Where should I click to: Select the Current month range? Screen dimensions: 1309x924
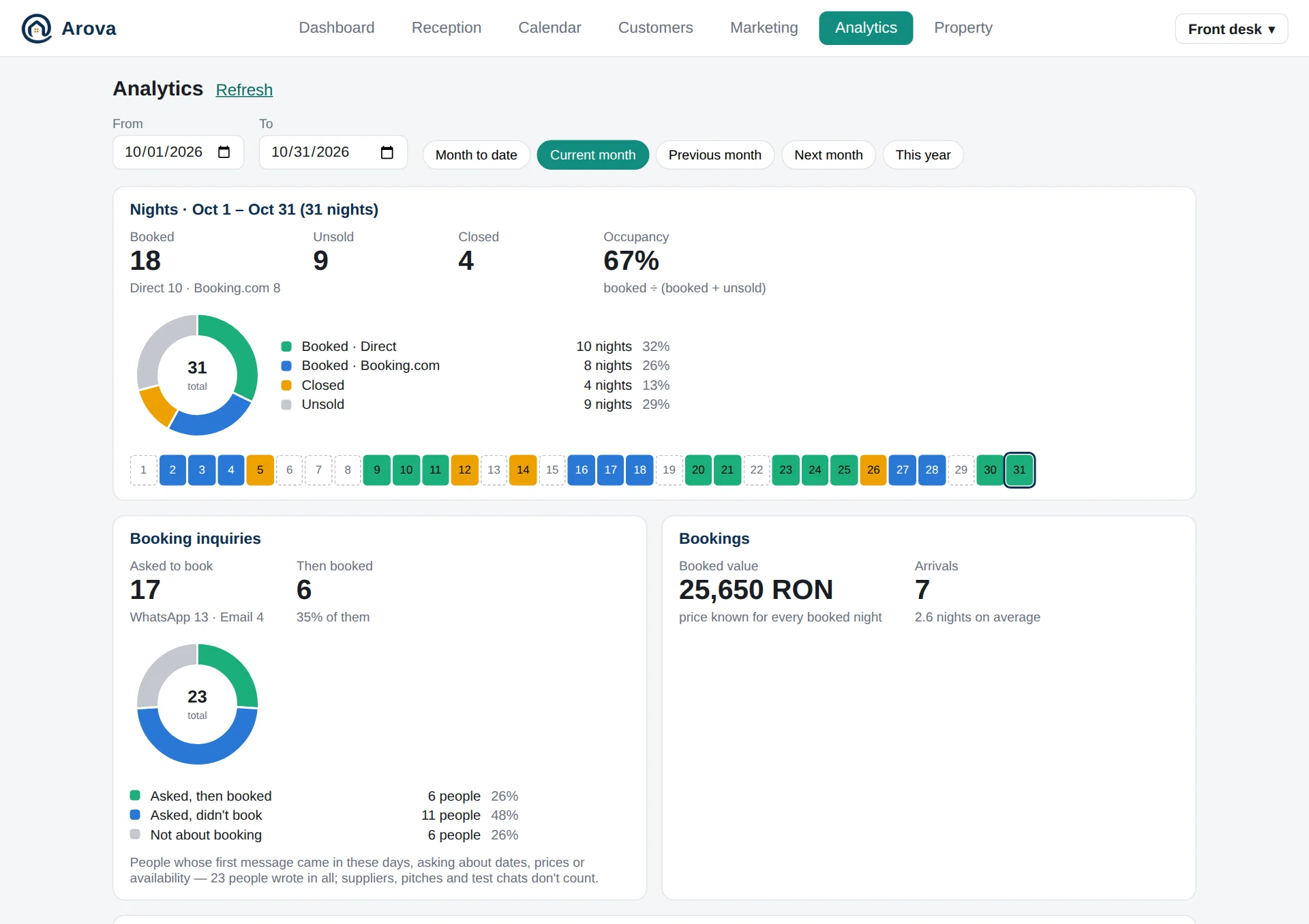pyautogui.click(x=593, y=155)
